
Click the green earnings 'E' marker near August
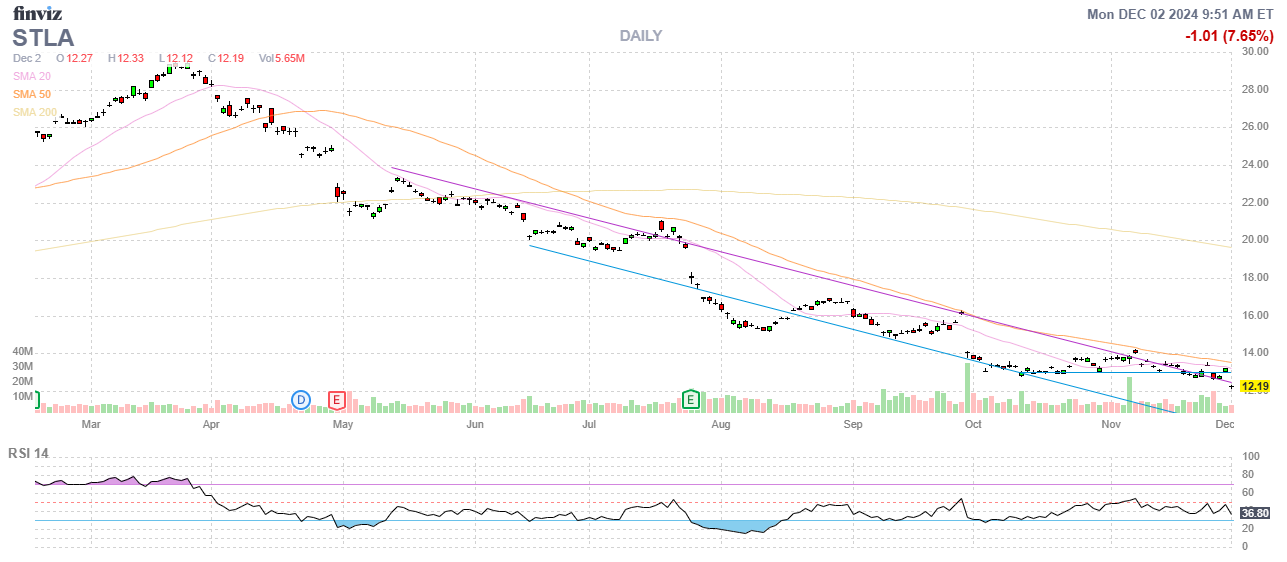[690, 400]
